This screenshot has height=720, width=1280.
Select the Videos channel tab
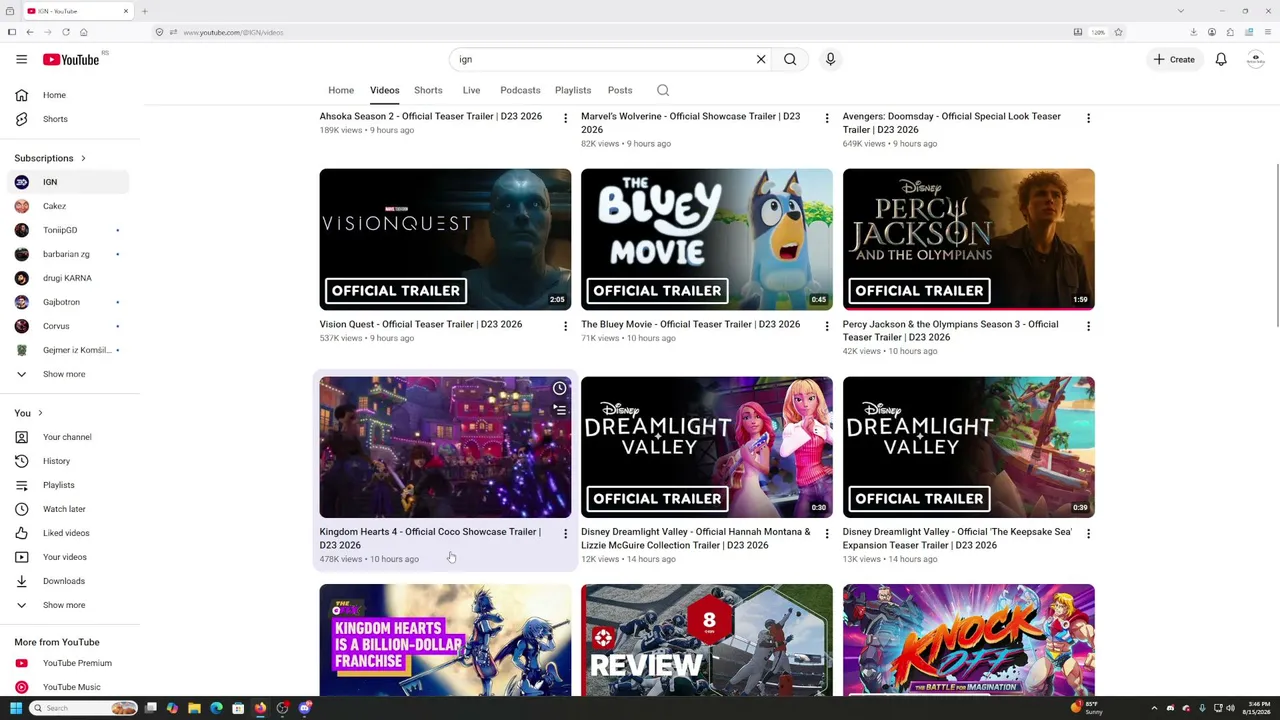385,90
